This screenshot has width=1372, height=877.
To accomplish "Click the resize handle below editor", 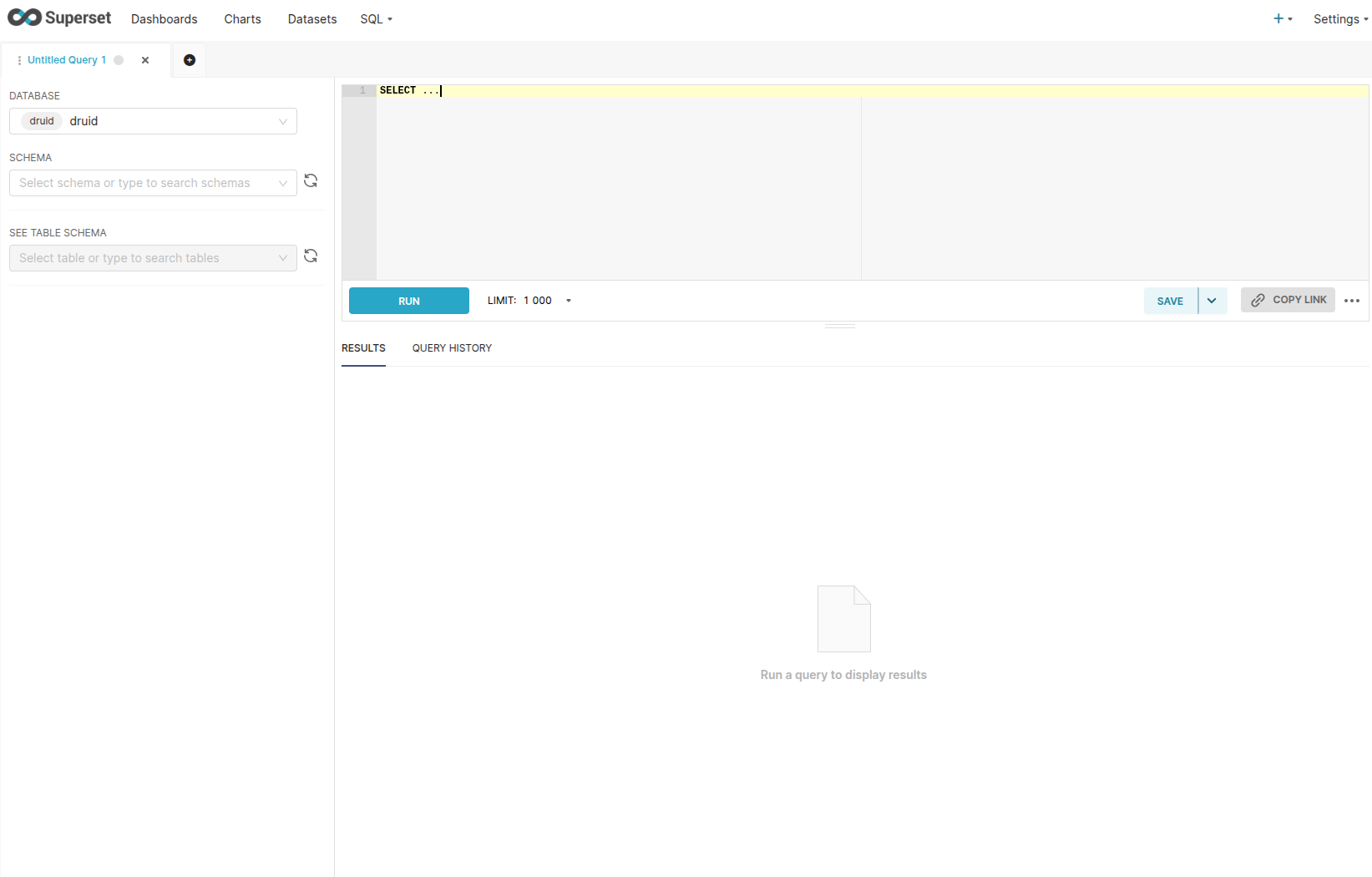I will pyautogui.click(x=839, y=326).
